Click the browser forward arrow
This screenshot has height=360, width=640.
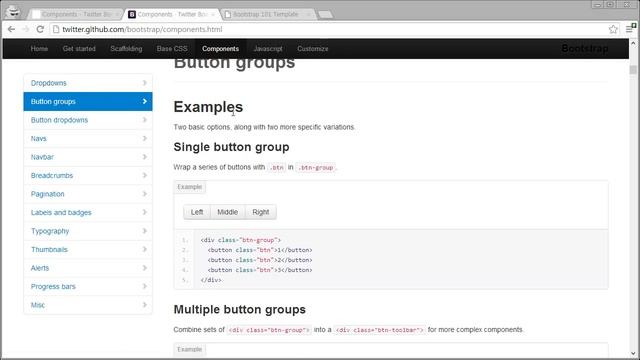[25, 29]
